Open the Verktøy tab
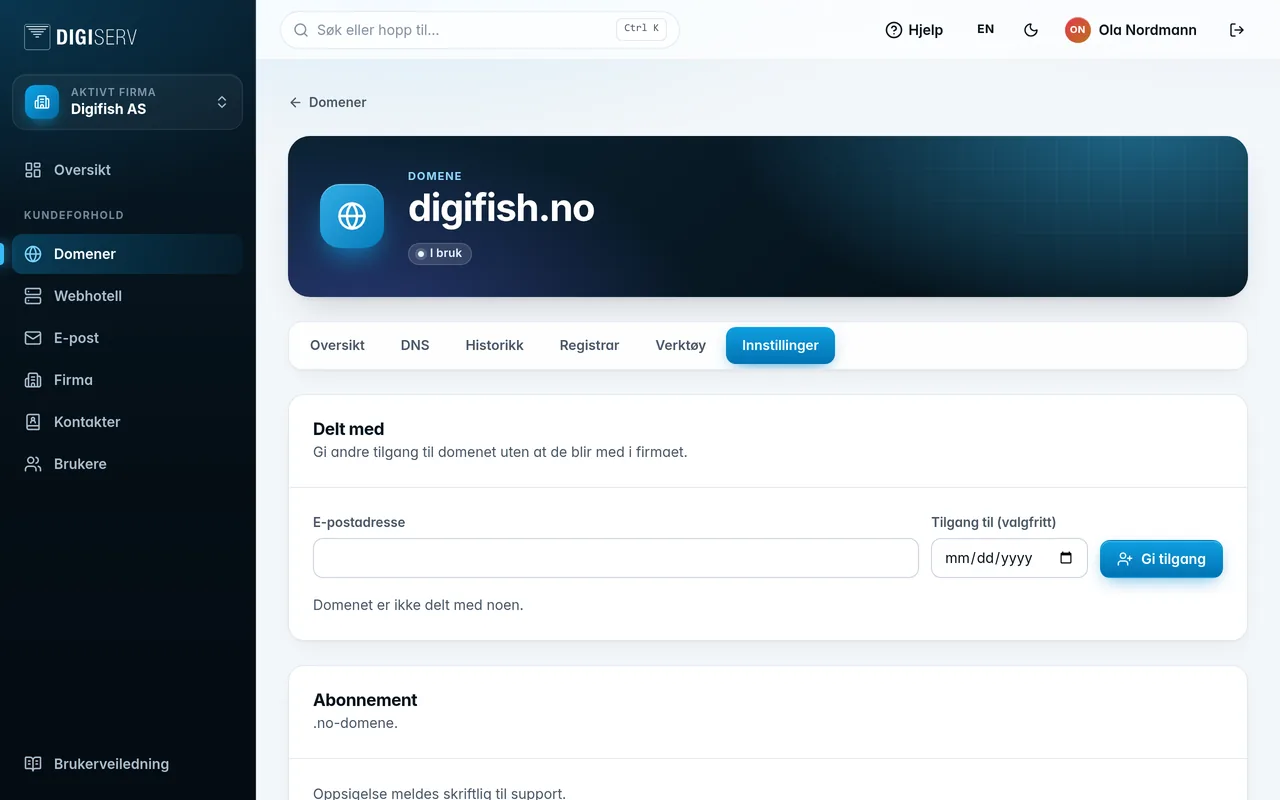 (x=681, y=345)
